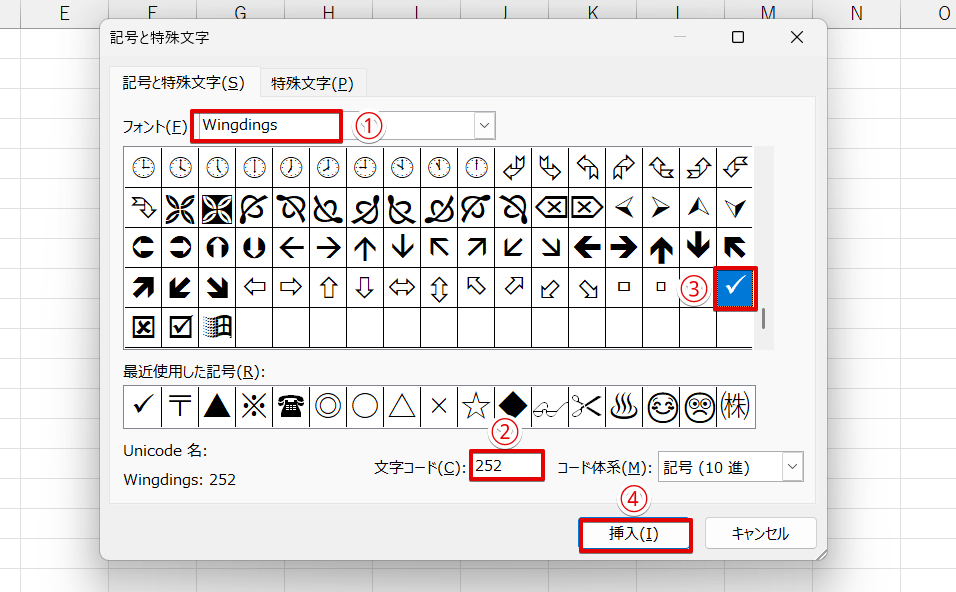Pick the checkmark in recently used symbols
The image size is (956, 592).
pyautogui.click(x=143, y=406)
